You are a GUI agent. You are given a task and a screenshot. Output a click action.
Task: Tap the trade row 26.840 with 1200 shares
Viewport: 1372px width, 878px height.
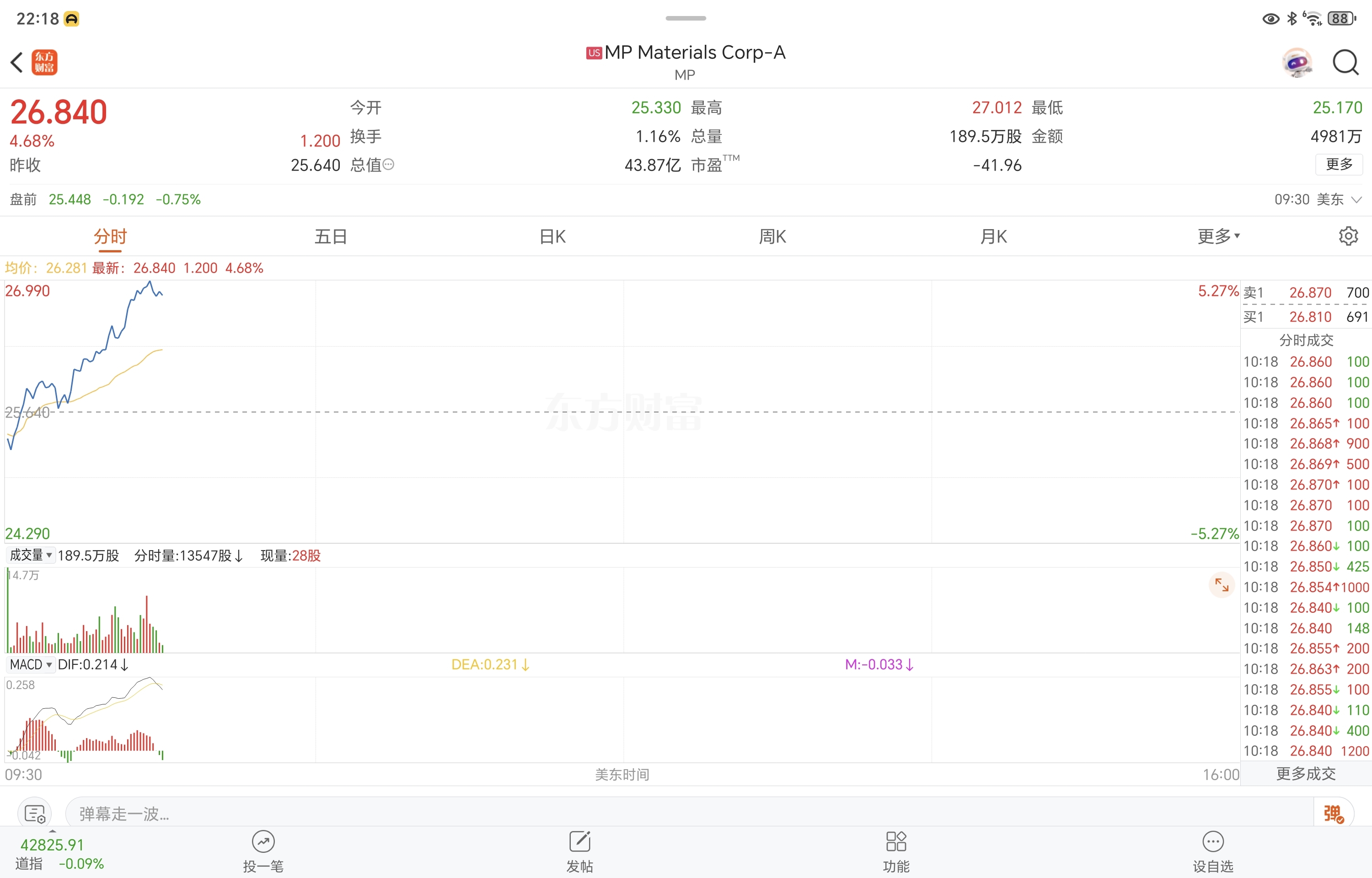[1306, 751]
